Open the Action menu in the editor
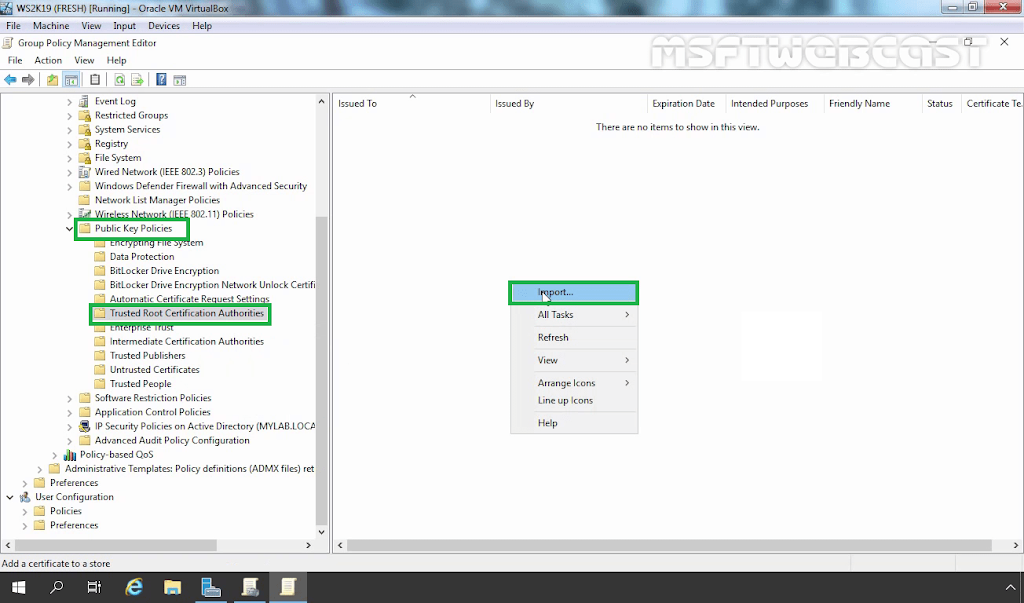This screenshot has width=1024, height=603. pos(48,60)
